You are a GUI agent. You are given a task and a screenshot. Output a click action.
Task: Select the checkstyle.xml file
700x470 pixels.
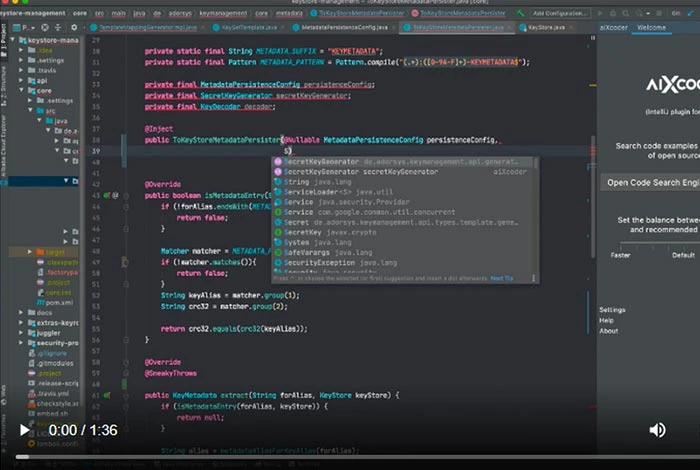coord(53,404)
